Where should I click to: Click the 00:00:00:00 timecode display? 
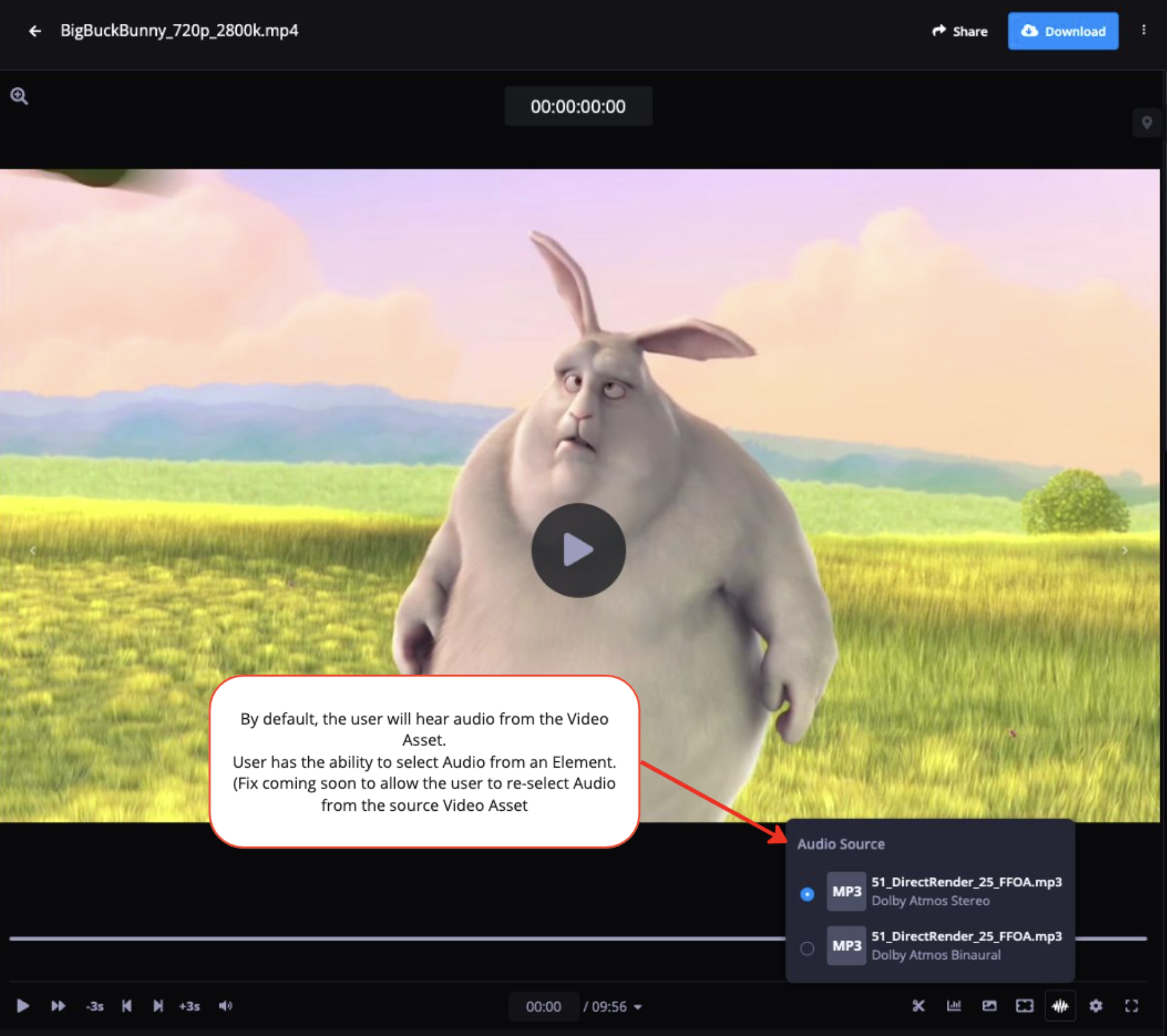[578, 106]
